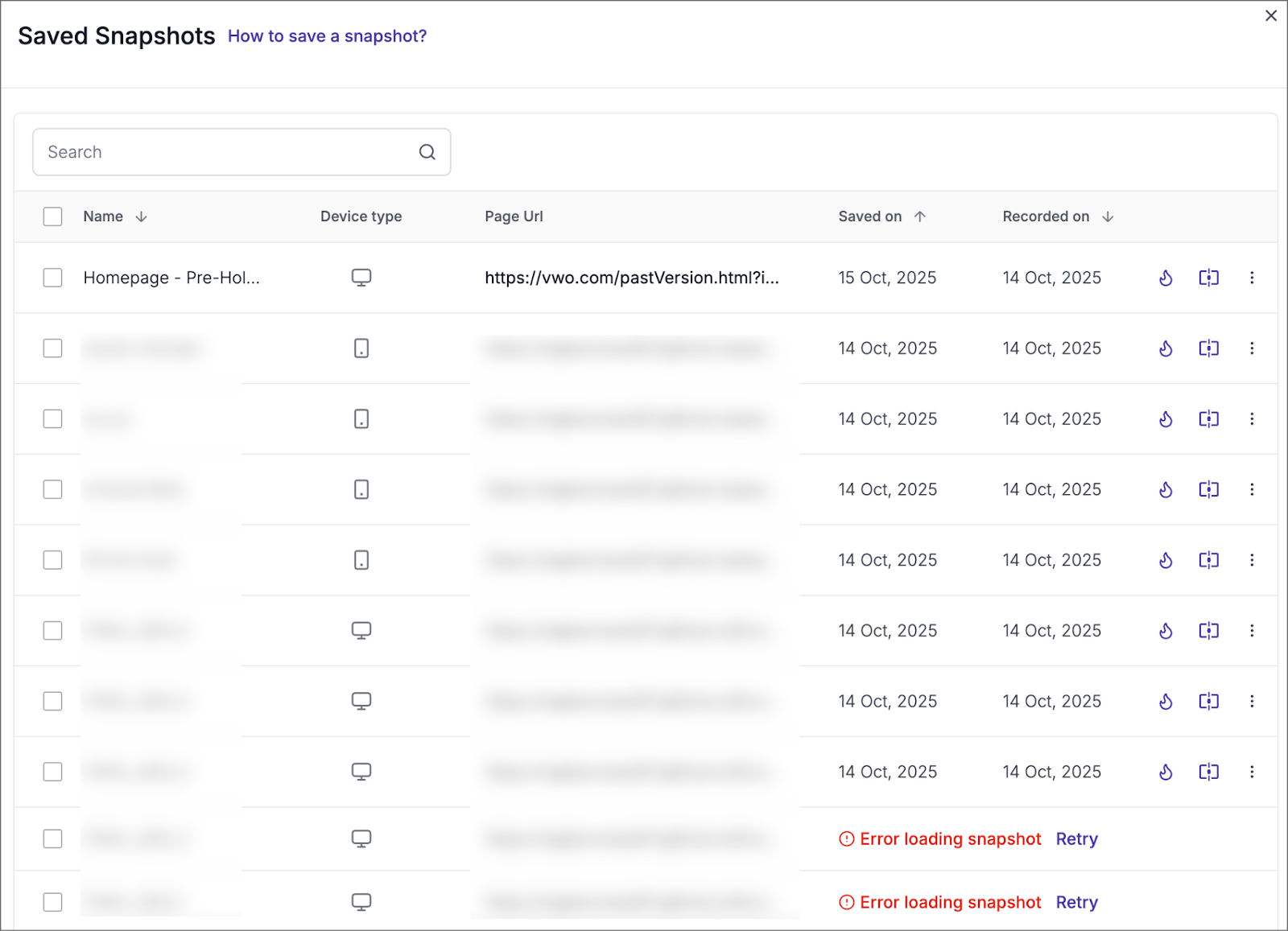Click mobile device icon in second row
This screenshot has width=1288, height=931.
pyautogui.click(x=361, y=348)
